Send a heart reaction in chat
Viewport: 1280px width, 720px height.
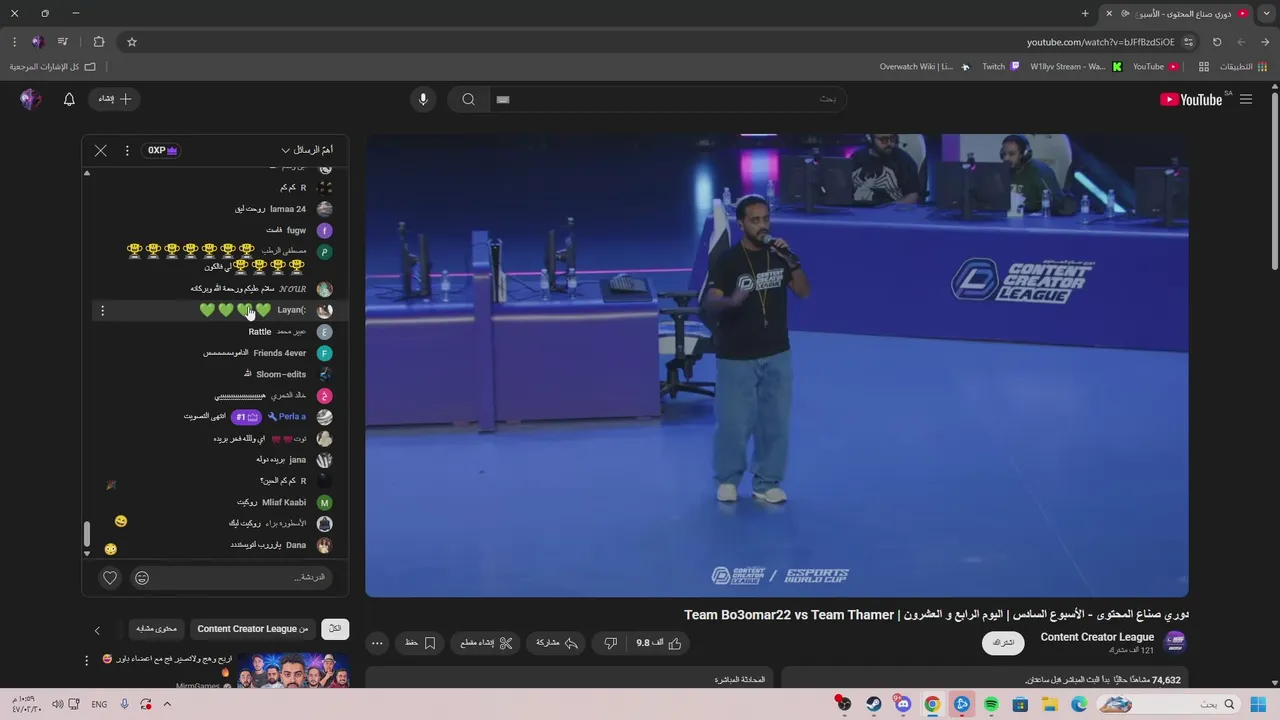(x=110, y=577)
